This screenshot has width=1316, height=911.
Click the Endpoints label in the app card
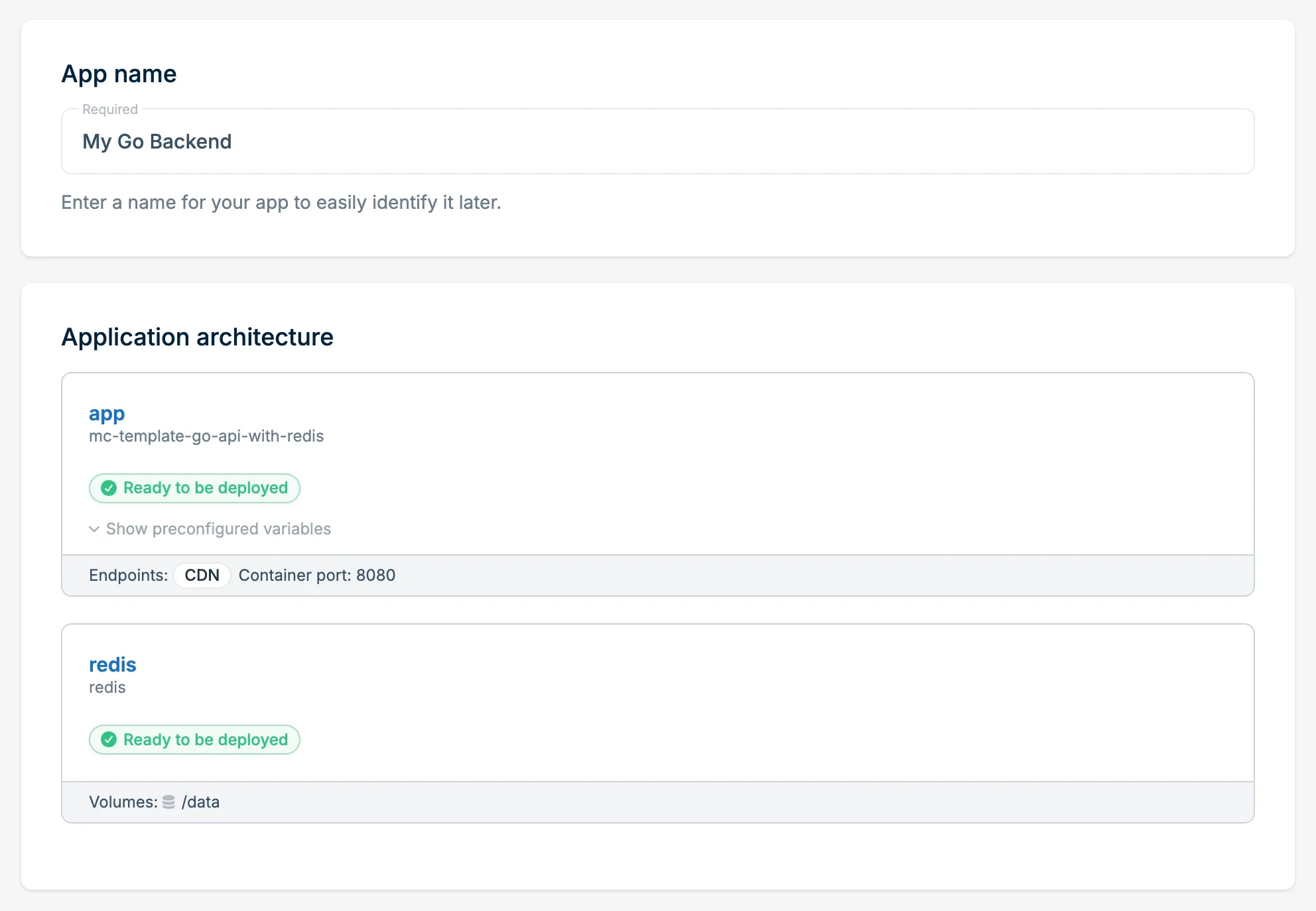coord(128,576)
